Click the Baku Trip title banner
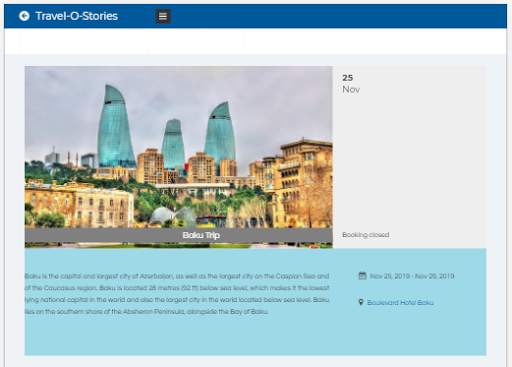 tap(179, 235)
